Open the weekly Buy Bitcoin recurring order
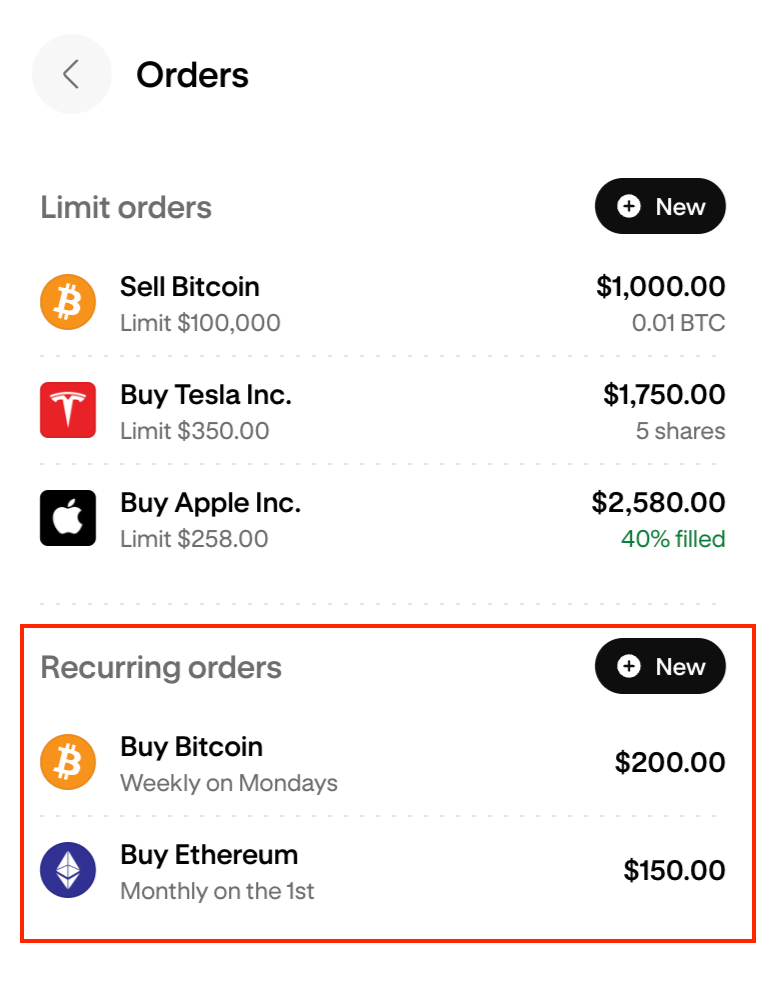Screen dimensions: 770x988 coord(383,762)
